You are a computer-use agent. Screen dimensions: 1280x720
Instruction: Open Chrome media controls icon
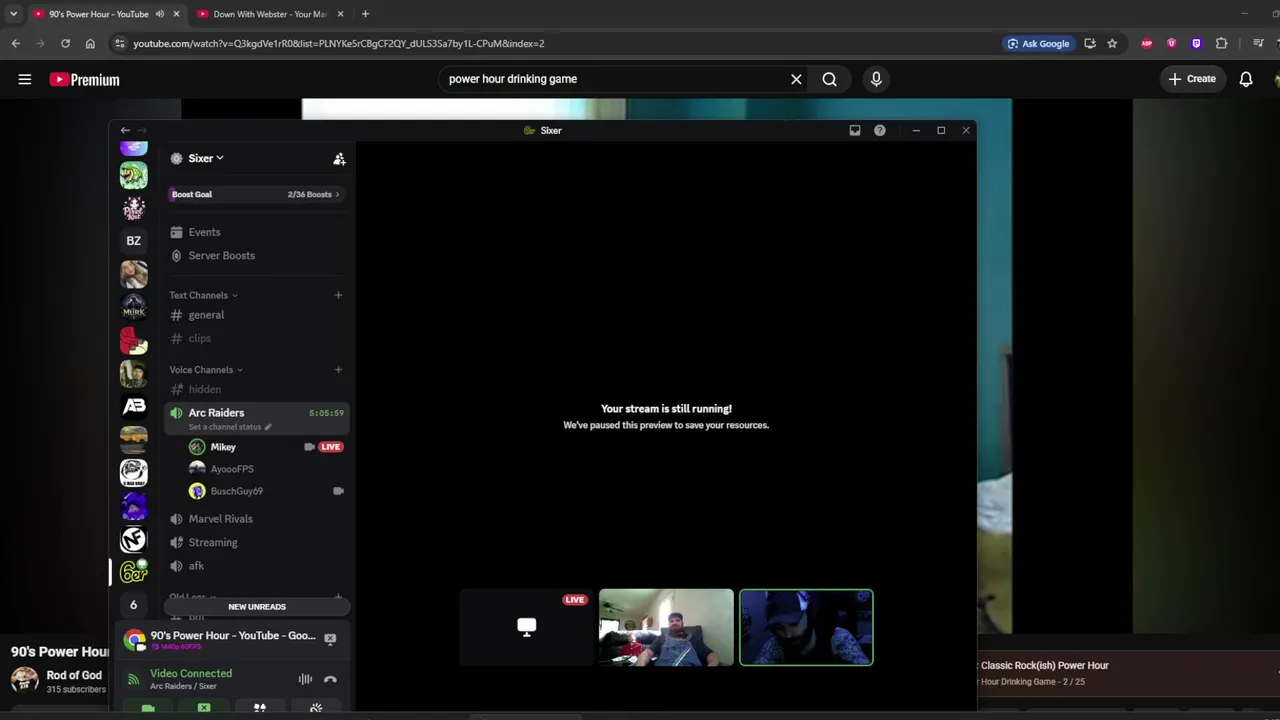point(1258,43)
